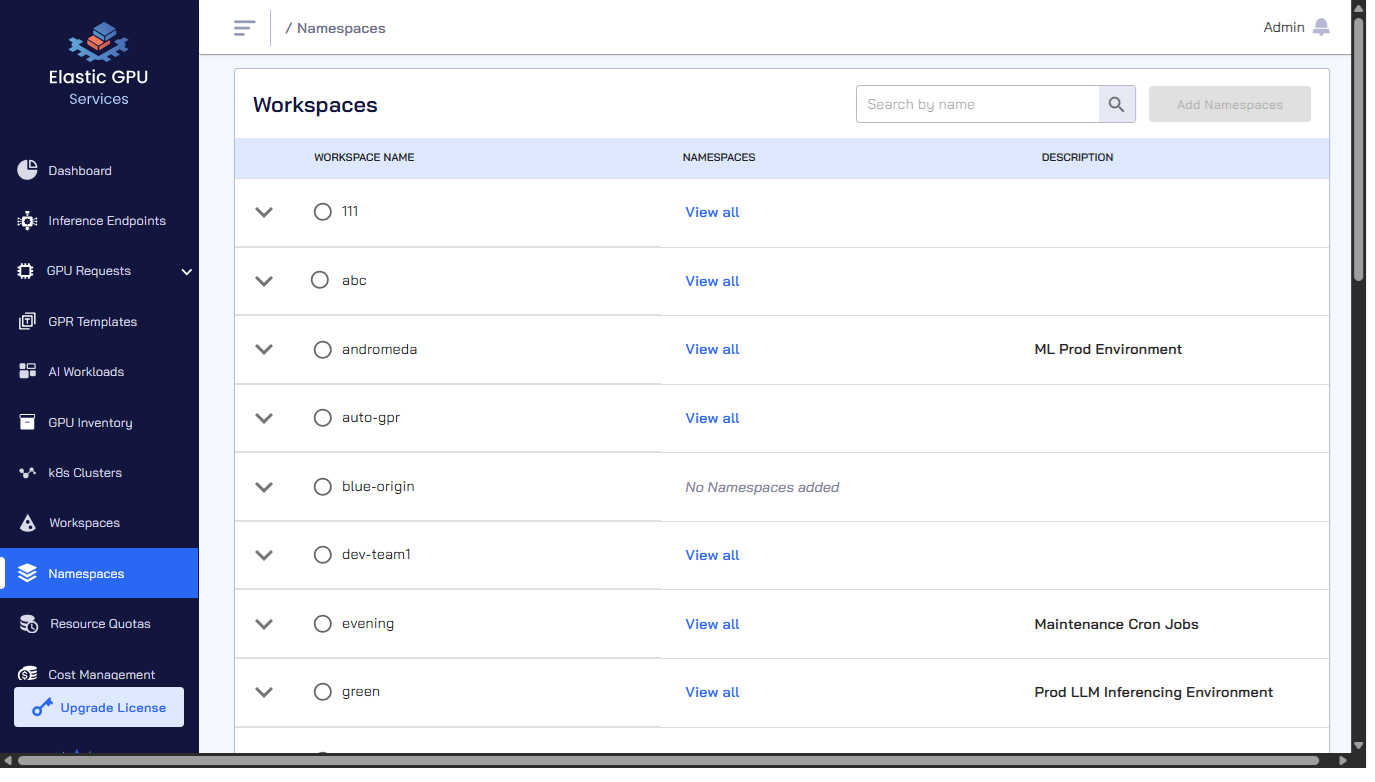
Task: Expand the auto-gpr workspace row
Action: tap(264, 418)
